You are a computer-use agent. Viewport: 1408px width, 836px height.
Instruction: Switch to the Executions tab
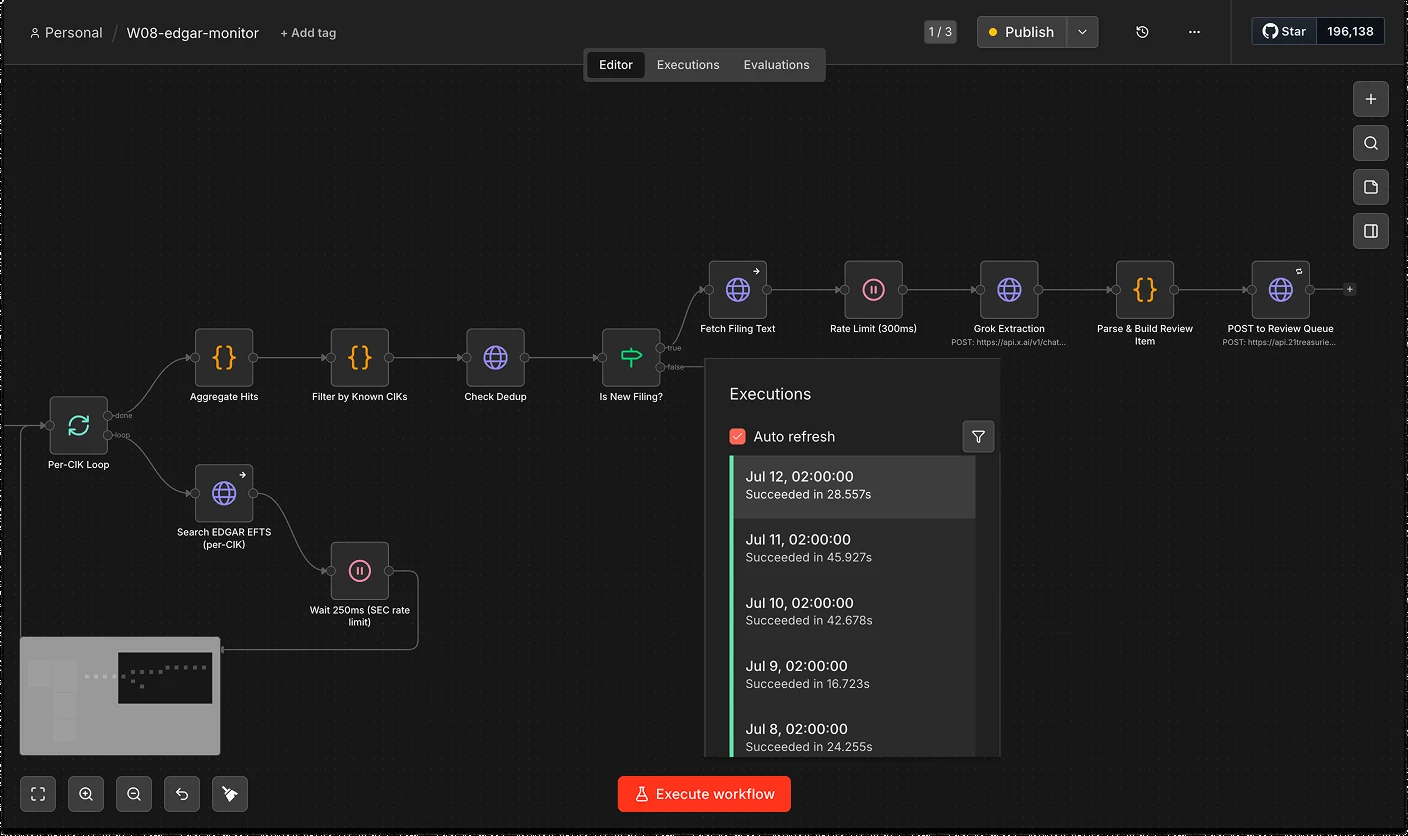tap(688, 65)
